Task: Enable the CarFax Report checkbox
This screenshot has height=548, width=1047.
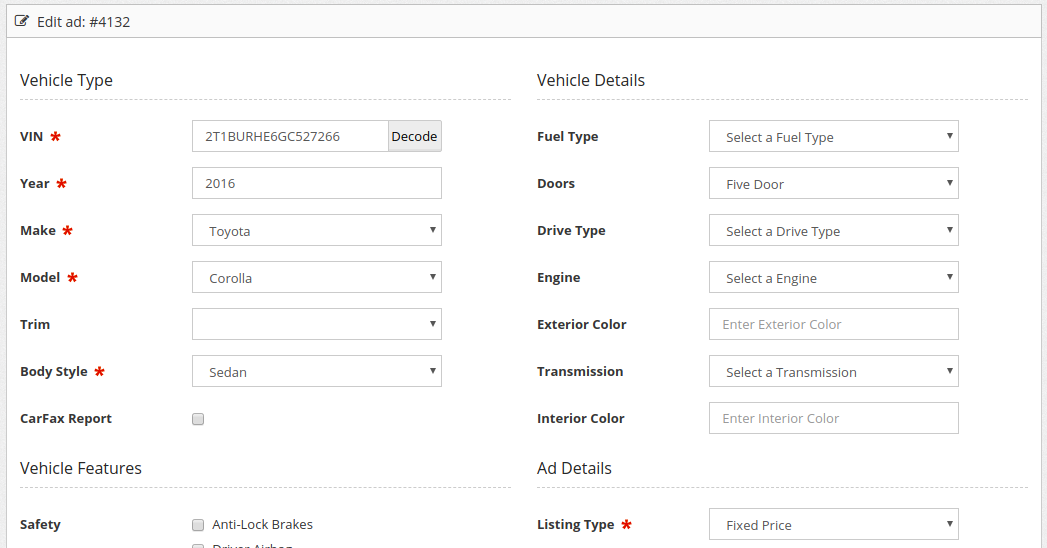Action: [198, 419]
